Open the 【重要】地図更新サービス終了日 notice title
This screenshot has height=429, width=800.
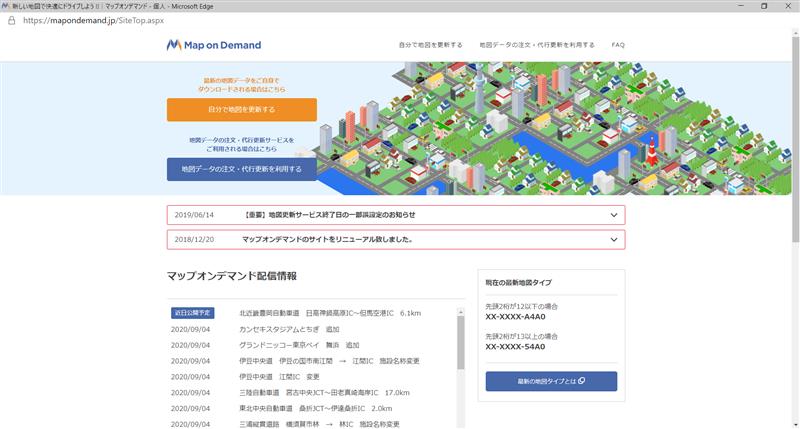coord(330,215)
